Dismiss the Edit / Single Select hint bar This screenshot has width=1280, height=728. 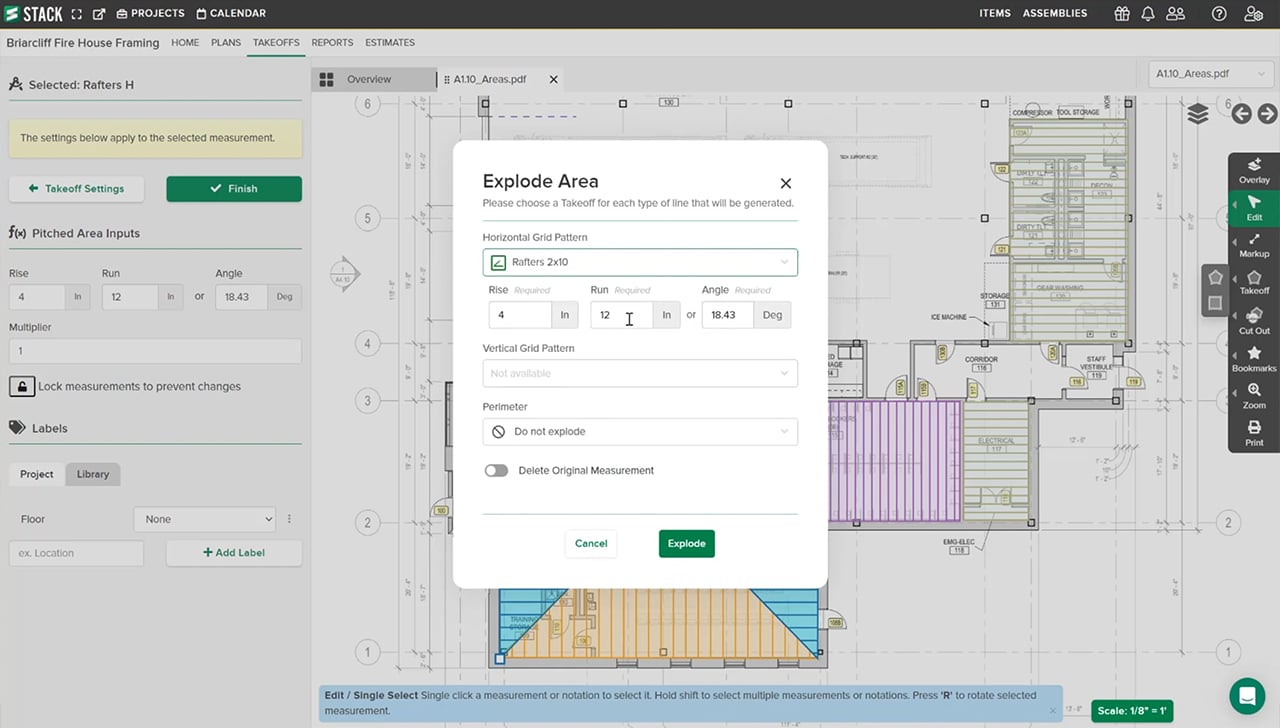(x=1053, y=711)
